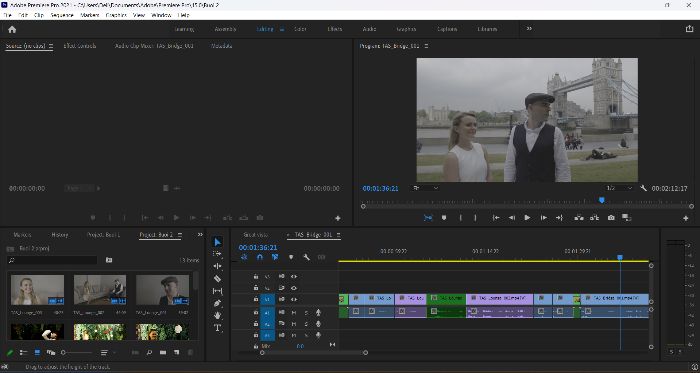
Task: Select the Type tool
Action: 217,328
